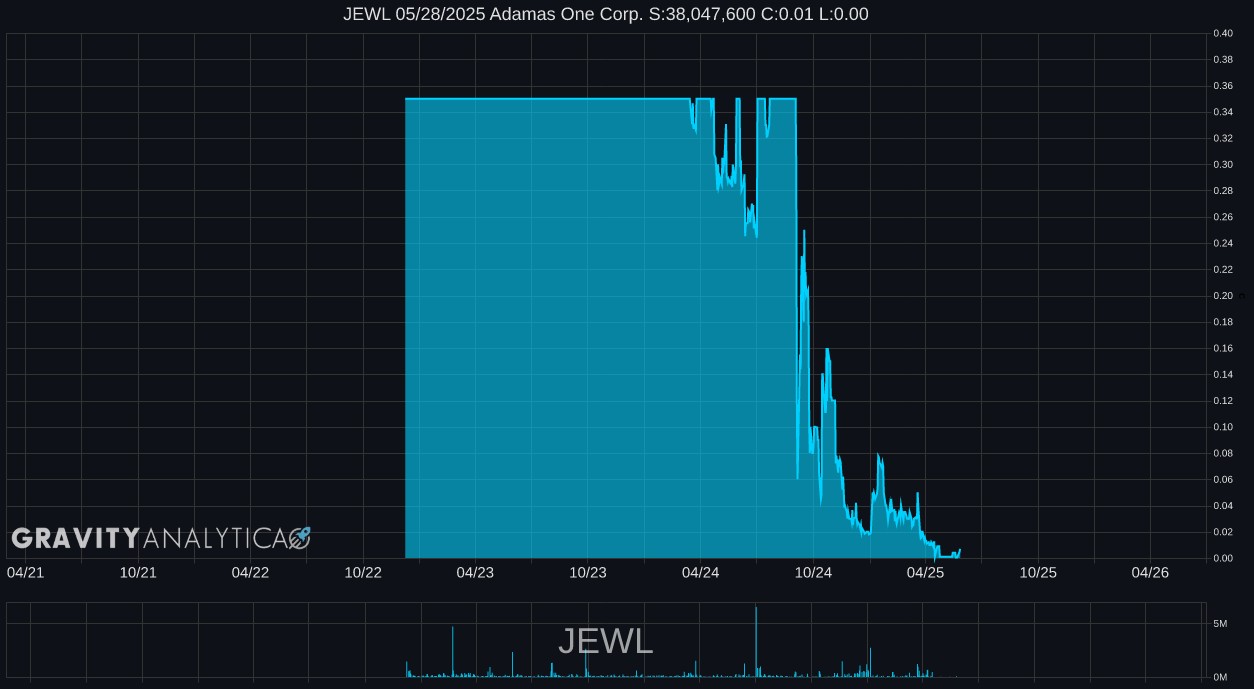Select the 10/22 x-axis date label
This screenshot has height=689, width=1254.
pos(363,573)
